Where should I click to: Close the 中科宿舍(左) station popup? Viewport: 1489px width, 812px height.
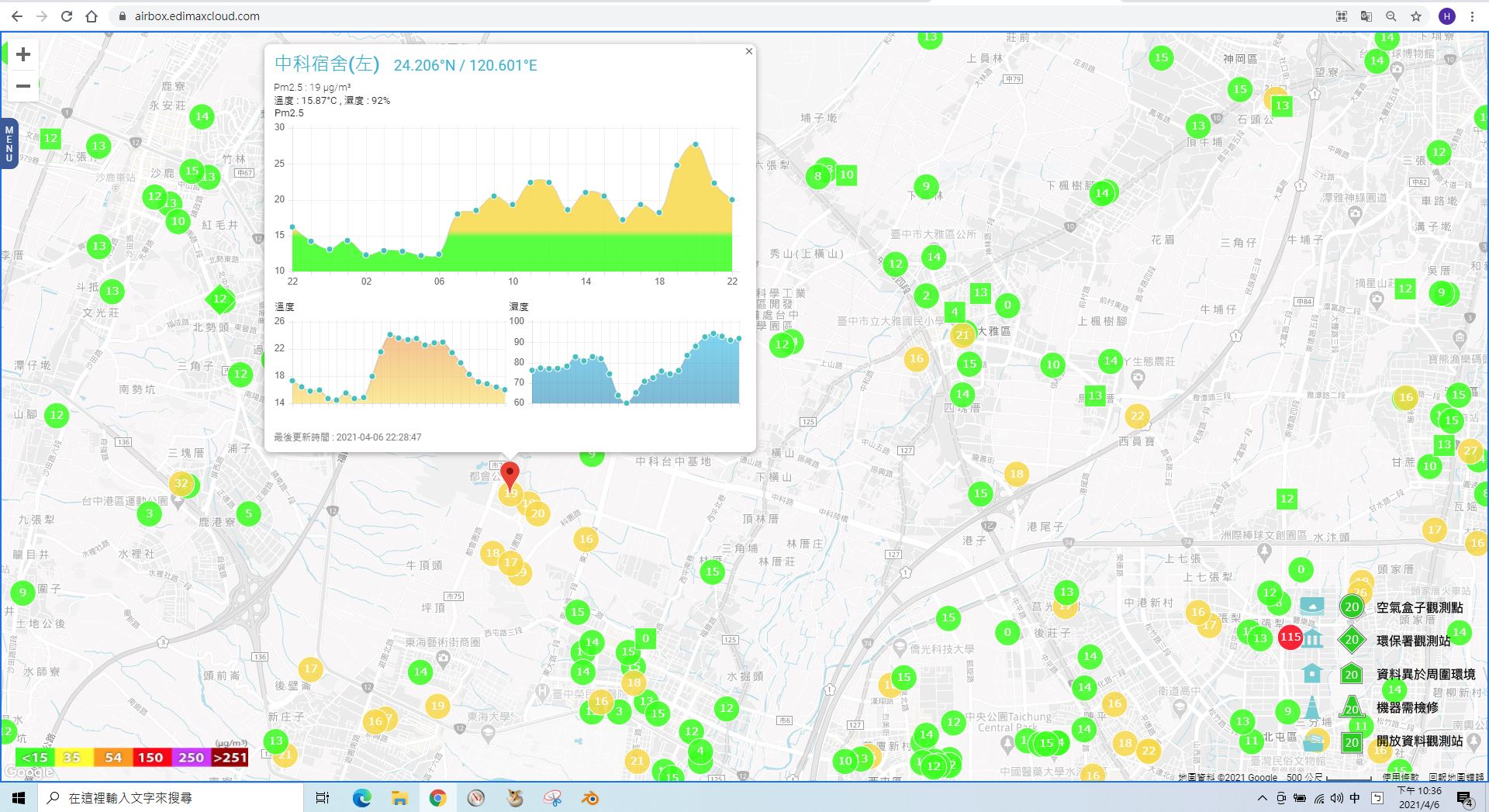point(748,51)
